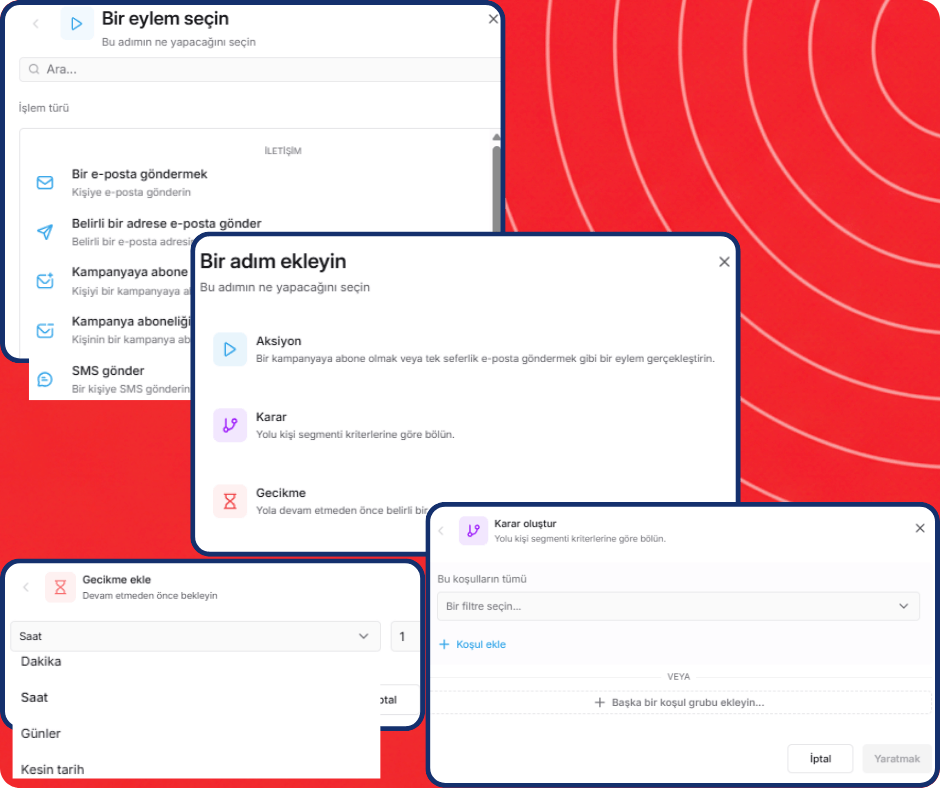Open the Saat unit dropdown

[x=195, y=636]
